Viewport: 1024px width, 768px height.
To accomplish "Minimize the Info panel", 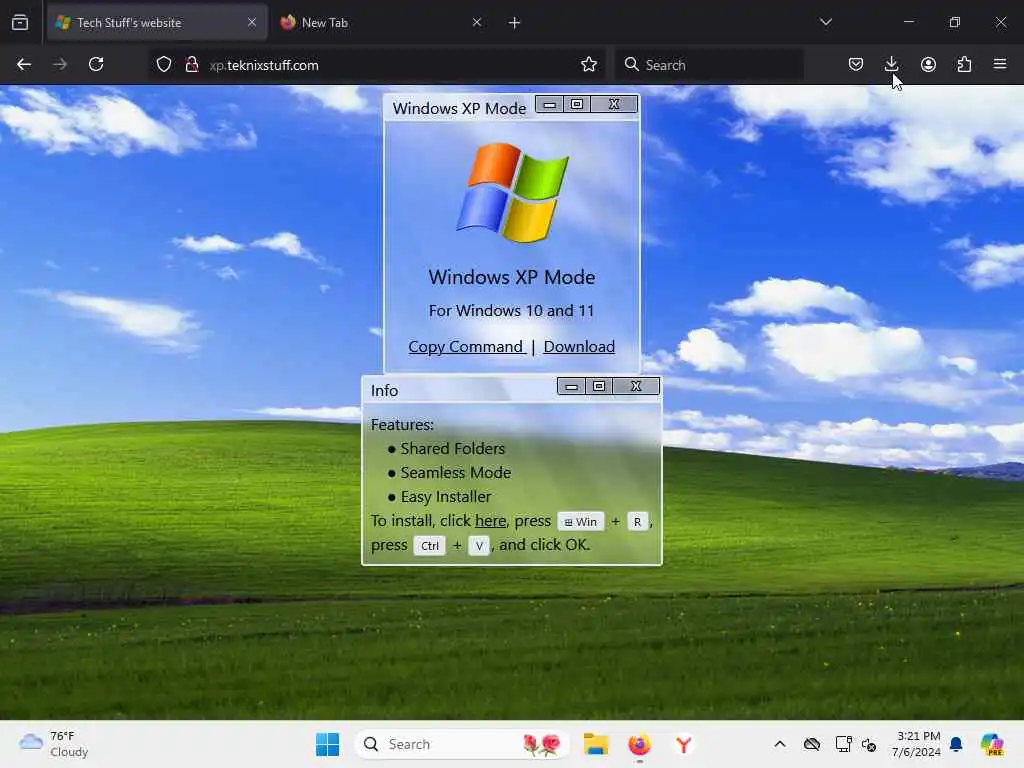I will pyautogui.click(x=571, y=387).
